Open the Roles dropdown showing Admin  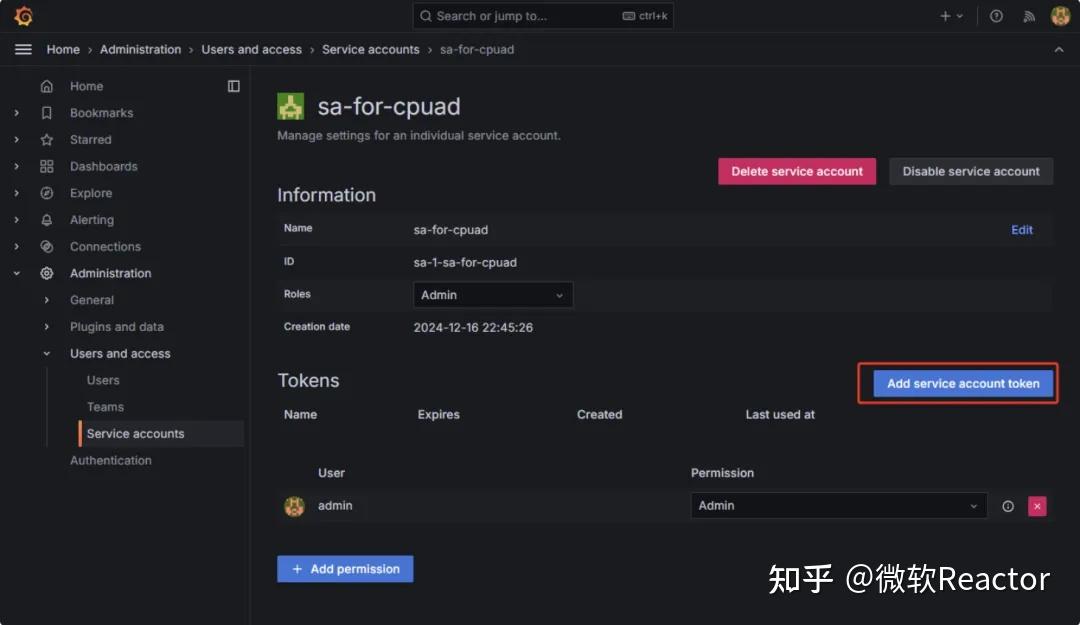click(x=492, y=294)
